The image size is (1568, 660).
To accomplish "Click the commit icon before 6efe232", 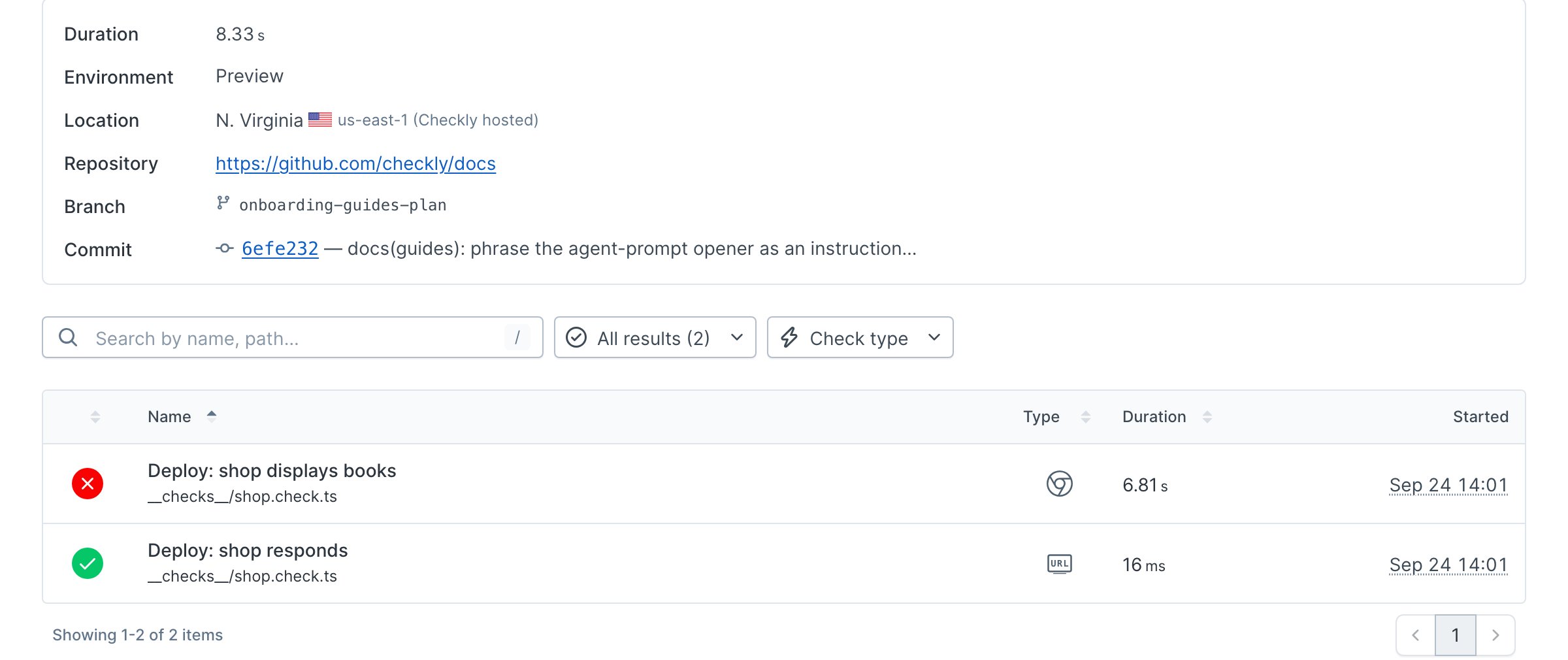I will (225, 248).
